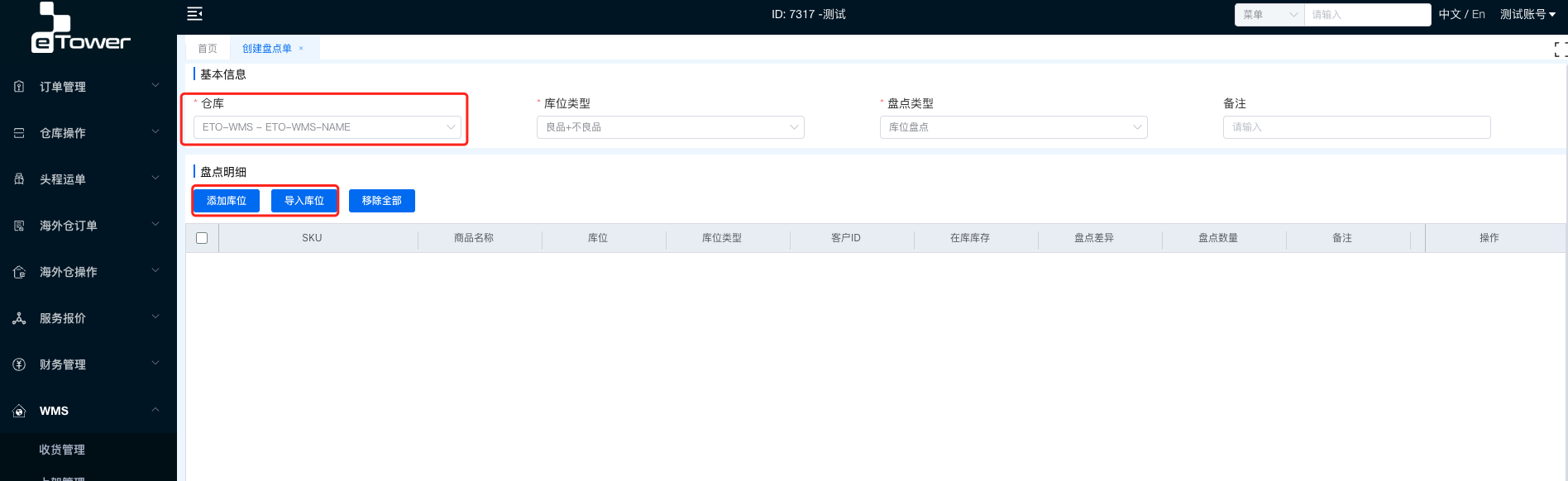Open the 盘点类型 dropdown
1568x481 pixels.
[x=1013, y=127]
